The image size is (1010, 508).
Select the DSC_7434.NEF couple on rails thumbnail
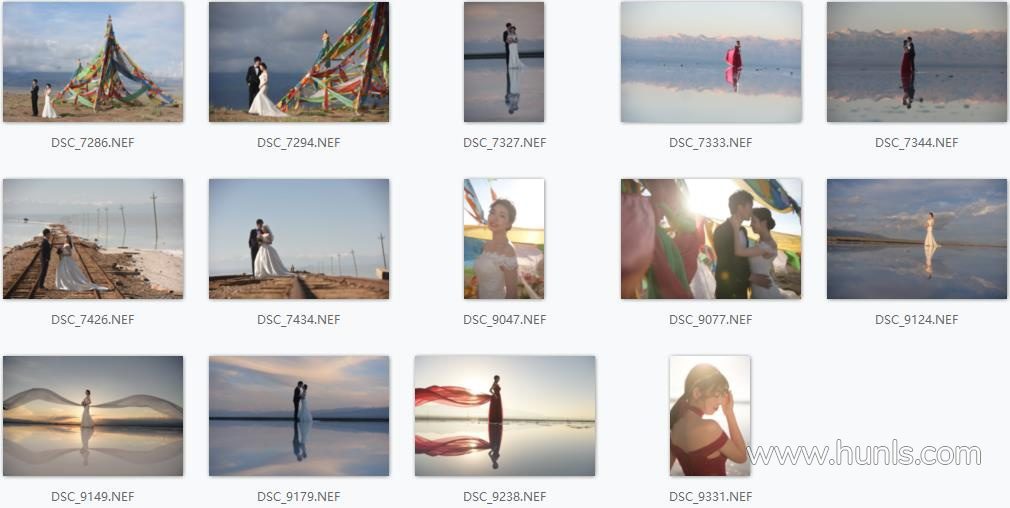pyautogui.click(x=299, y=239)
